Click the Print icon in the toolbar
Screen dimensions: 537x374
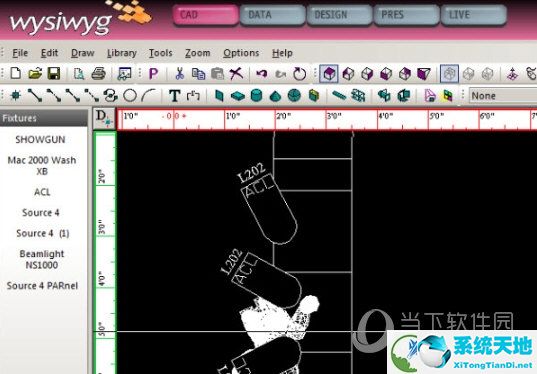click(x=99, y=73)
